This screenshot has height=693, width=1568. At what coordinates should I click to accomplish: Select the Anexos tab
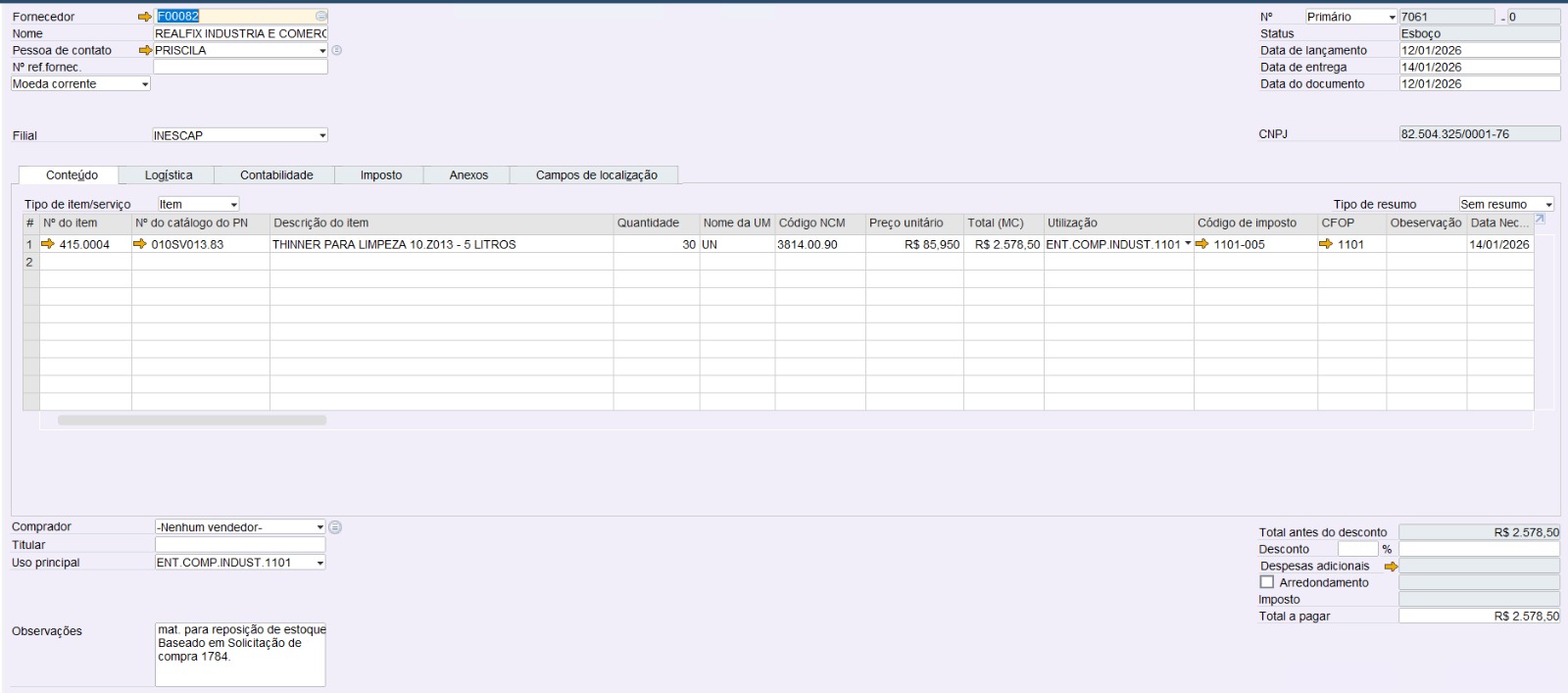(468, 175)
